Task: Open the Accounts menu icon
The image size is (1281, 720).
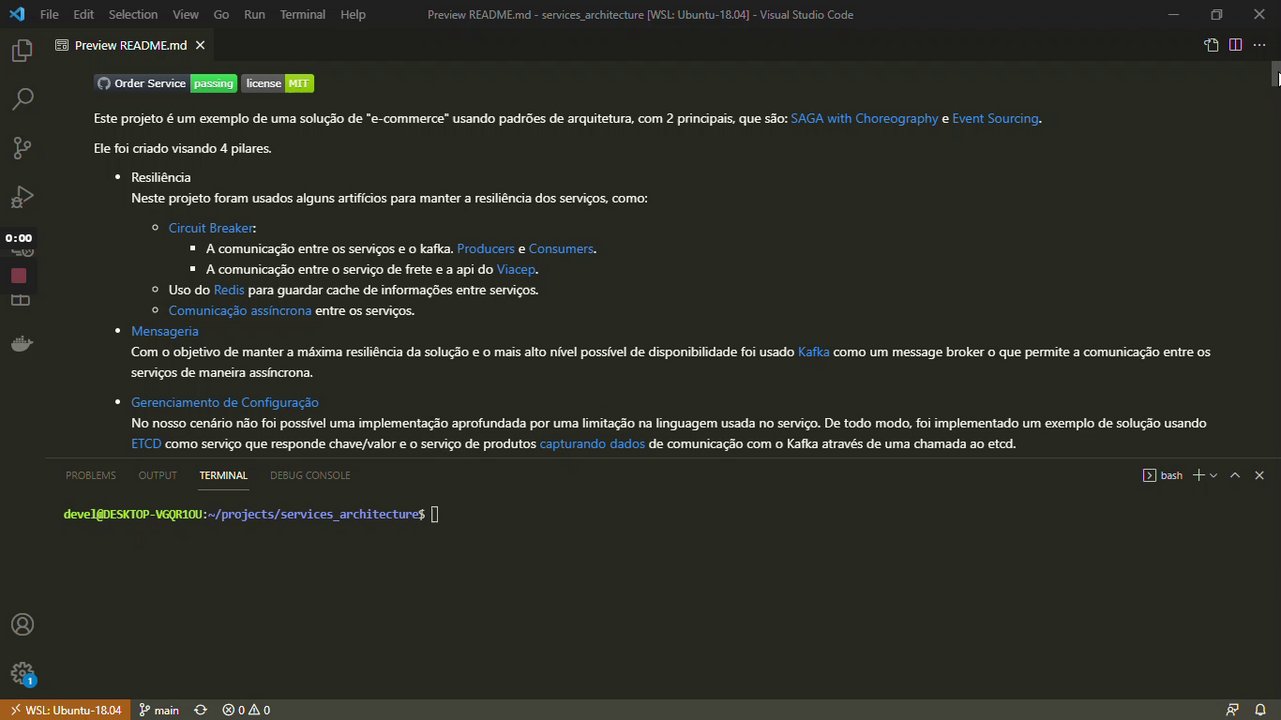Action: (22, 625)
